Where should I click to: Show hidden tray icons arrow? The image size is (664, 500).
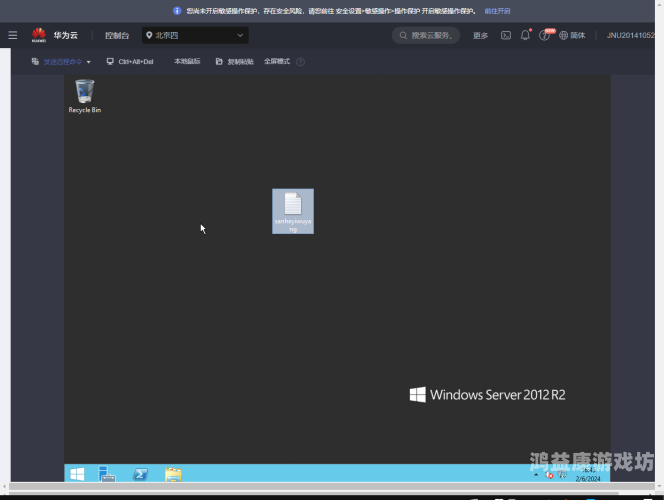tap(536, 475)
